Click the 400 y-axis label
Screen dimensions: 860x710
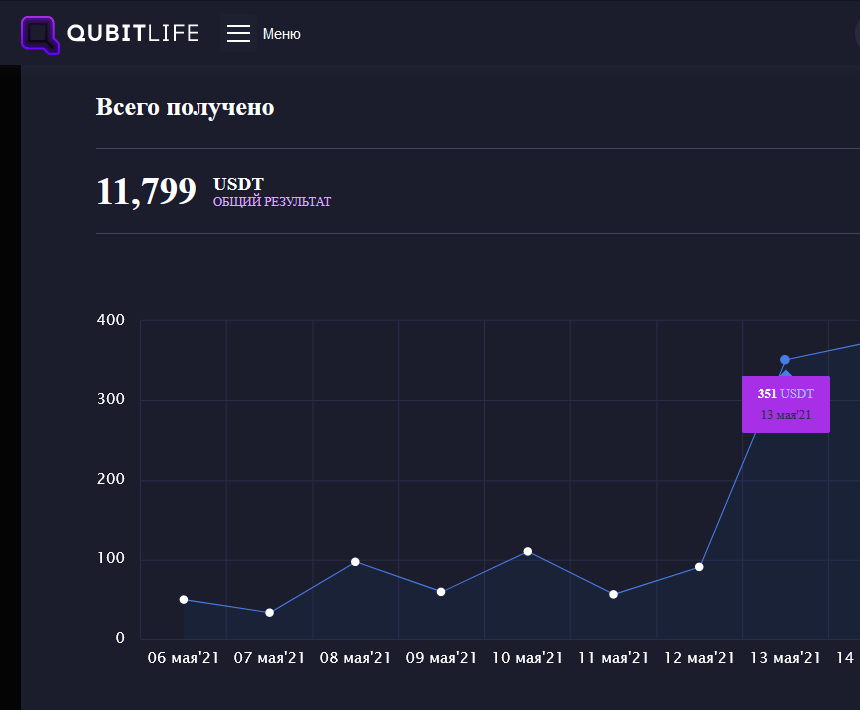point(111,320)
